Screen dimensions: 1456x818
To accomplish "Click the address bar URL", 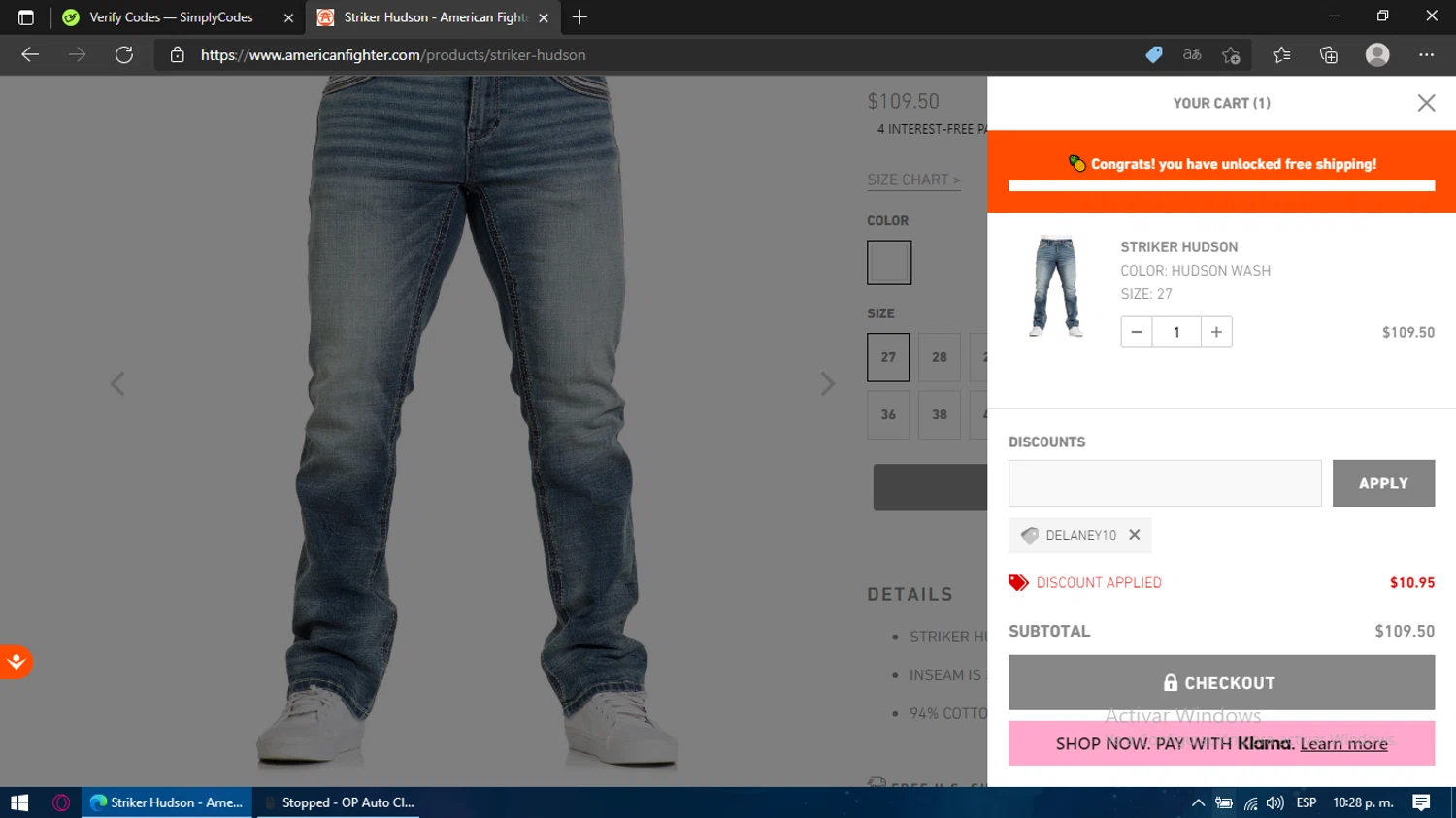I will [393, 55].
